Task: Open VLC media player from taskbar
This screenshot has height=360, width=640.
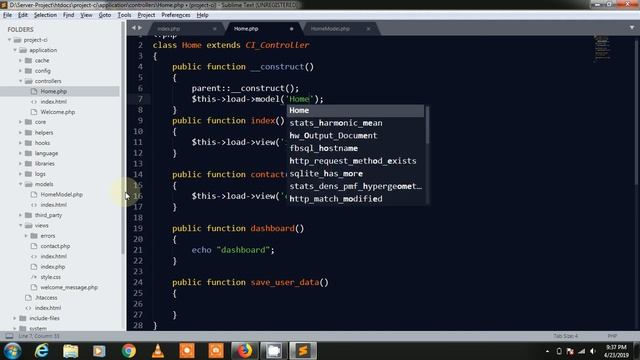Action: pos(158,351)
